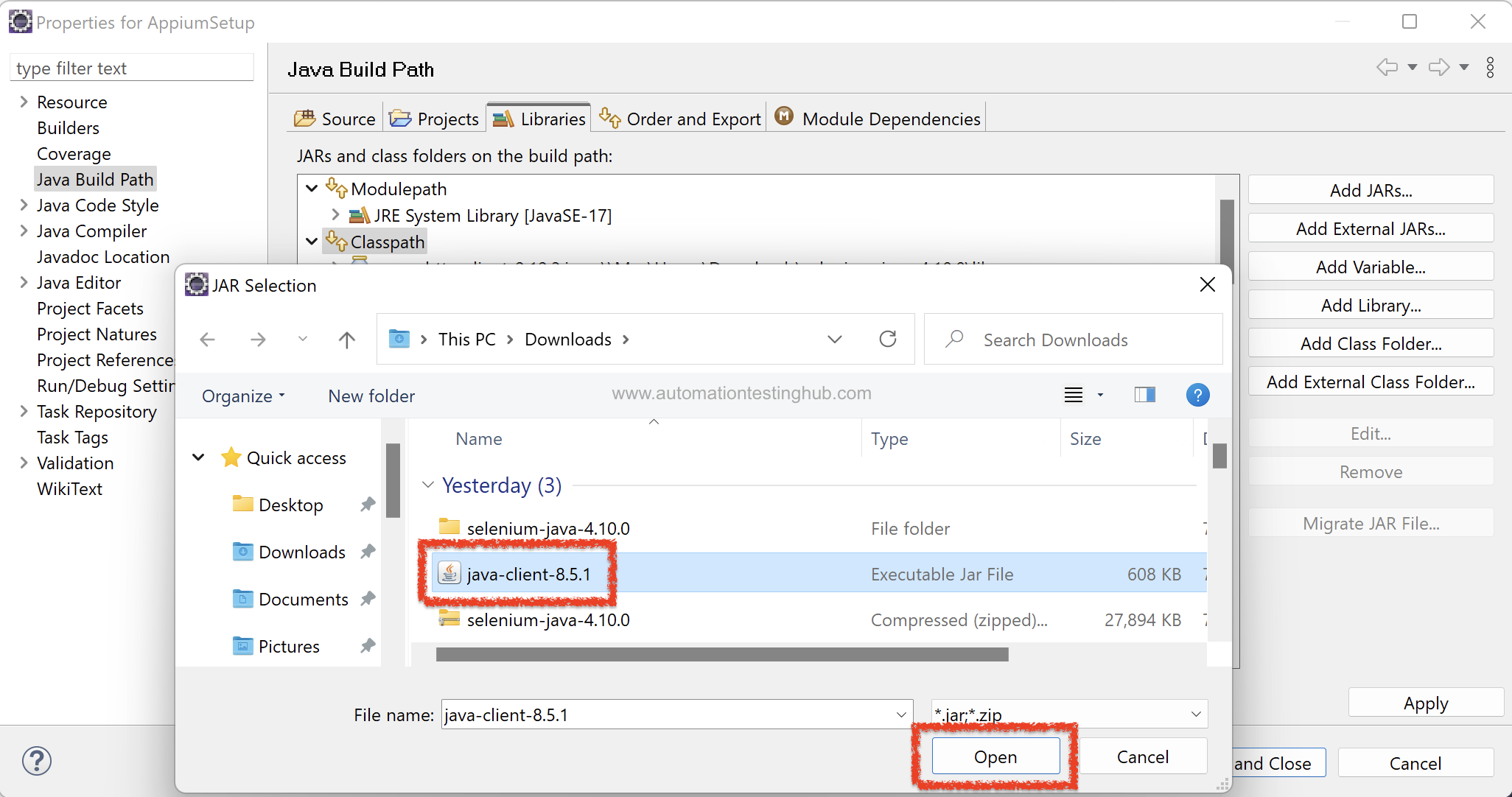Click New folder in the file dialog
Viewport: 1512px width, 797px height.
pos(371,396)
